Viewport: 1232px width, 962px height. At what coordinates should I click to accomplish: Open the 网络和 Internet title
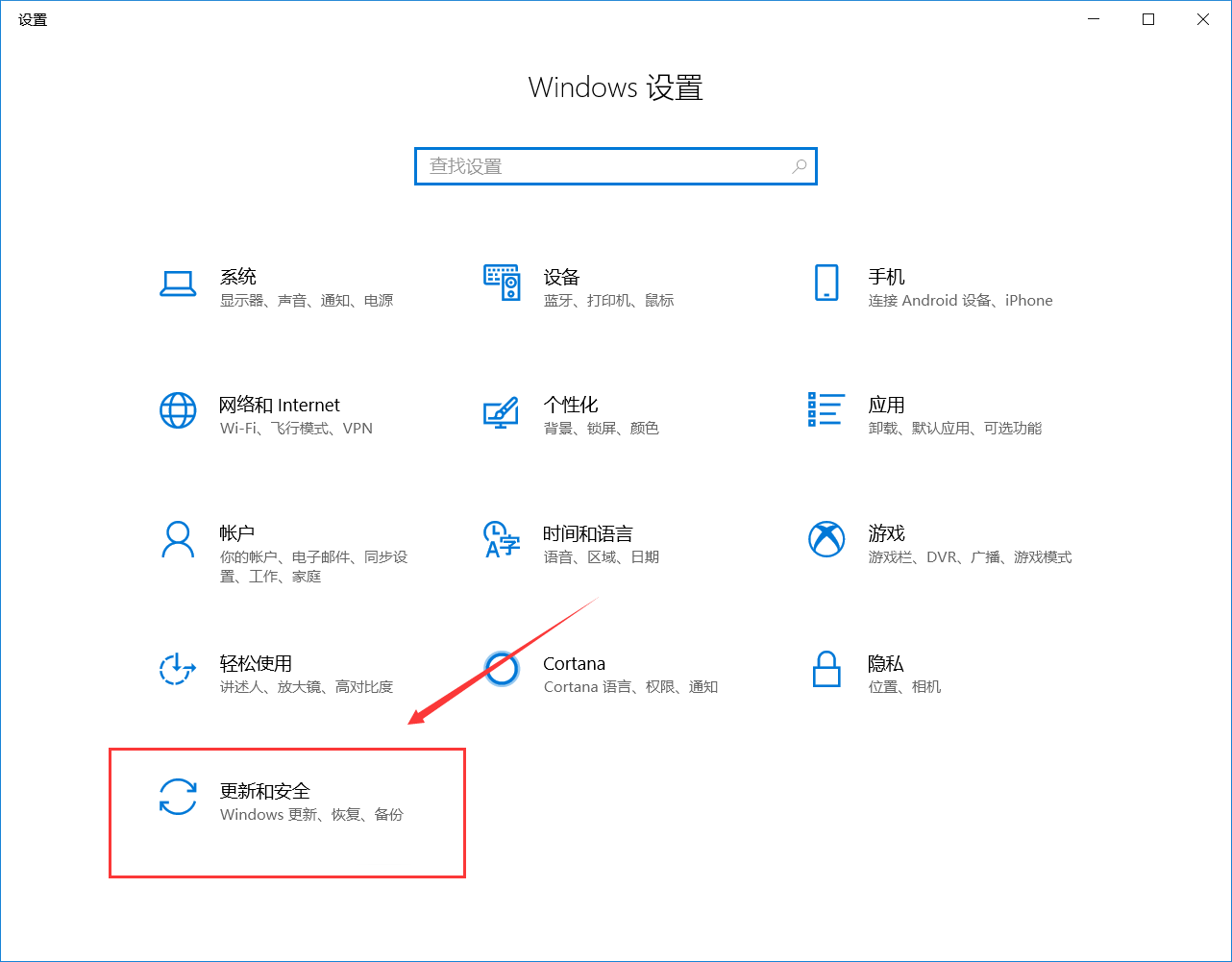280,405
